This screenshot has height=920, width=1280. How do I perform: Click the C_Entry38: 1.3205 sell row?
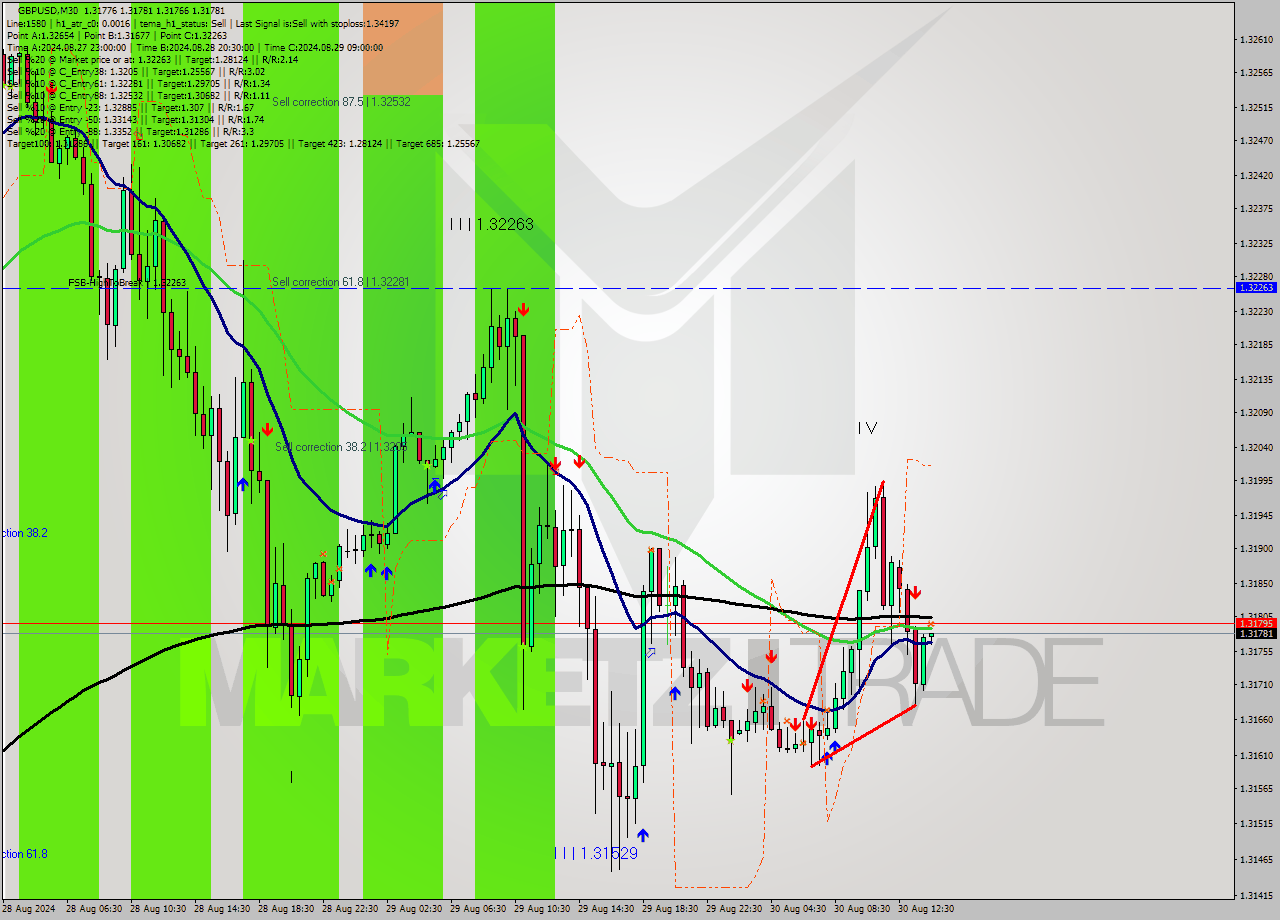click(136, 71)
